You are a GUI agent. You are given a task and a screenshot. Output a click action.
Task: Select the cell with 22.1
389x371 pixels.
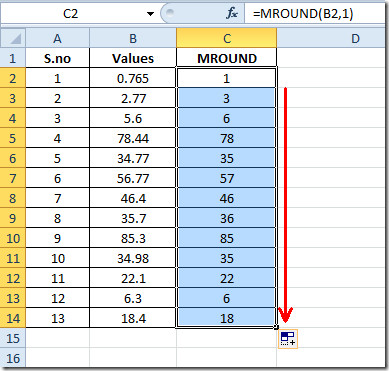(133, 278)
